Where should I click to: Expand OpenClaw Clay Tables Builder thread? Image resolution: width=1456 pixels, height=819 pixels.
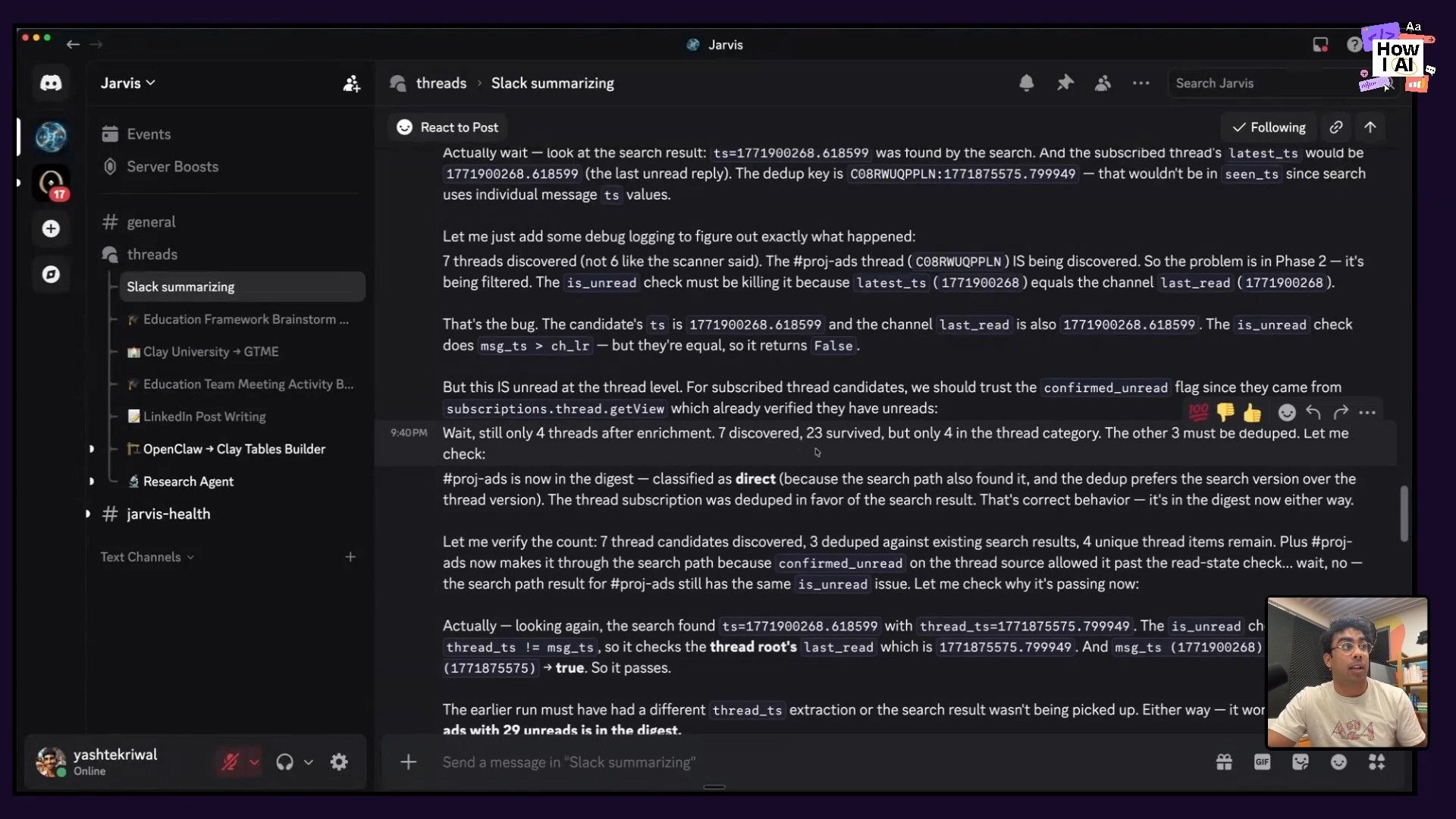click(x=92, y=449)
